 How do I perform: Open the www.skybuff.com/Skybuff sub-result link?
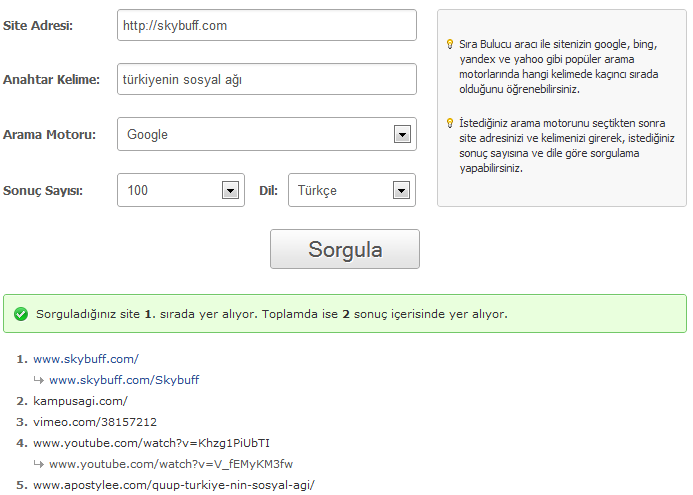[124, 380]
